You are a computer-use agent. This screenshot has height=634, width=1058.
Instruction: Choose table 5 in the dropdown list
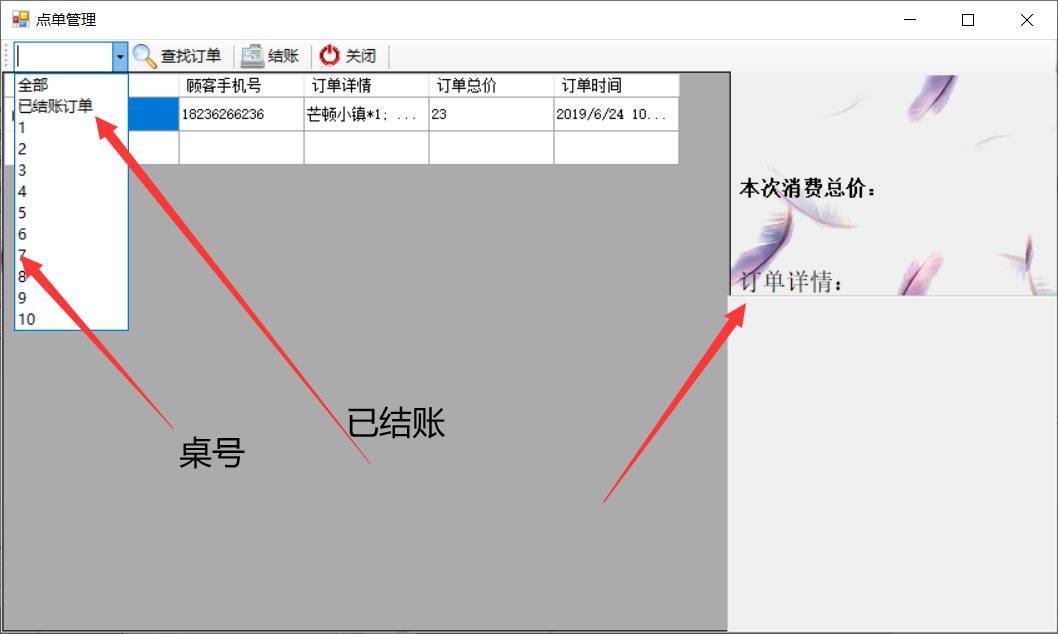[x=71, y=213]
